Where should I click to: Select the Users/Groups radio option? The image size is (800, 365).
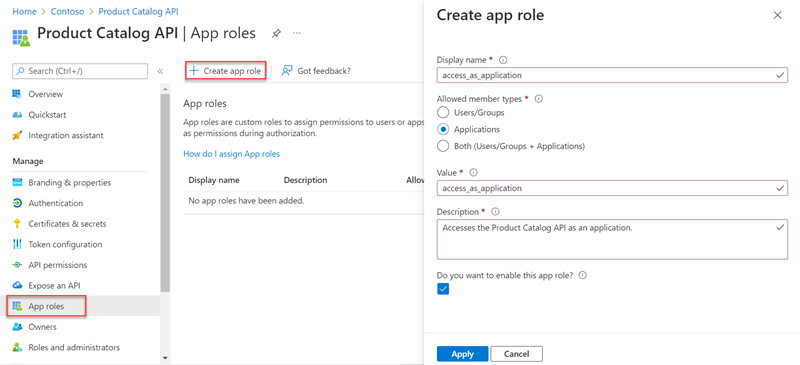443,112
